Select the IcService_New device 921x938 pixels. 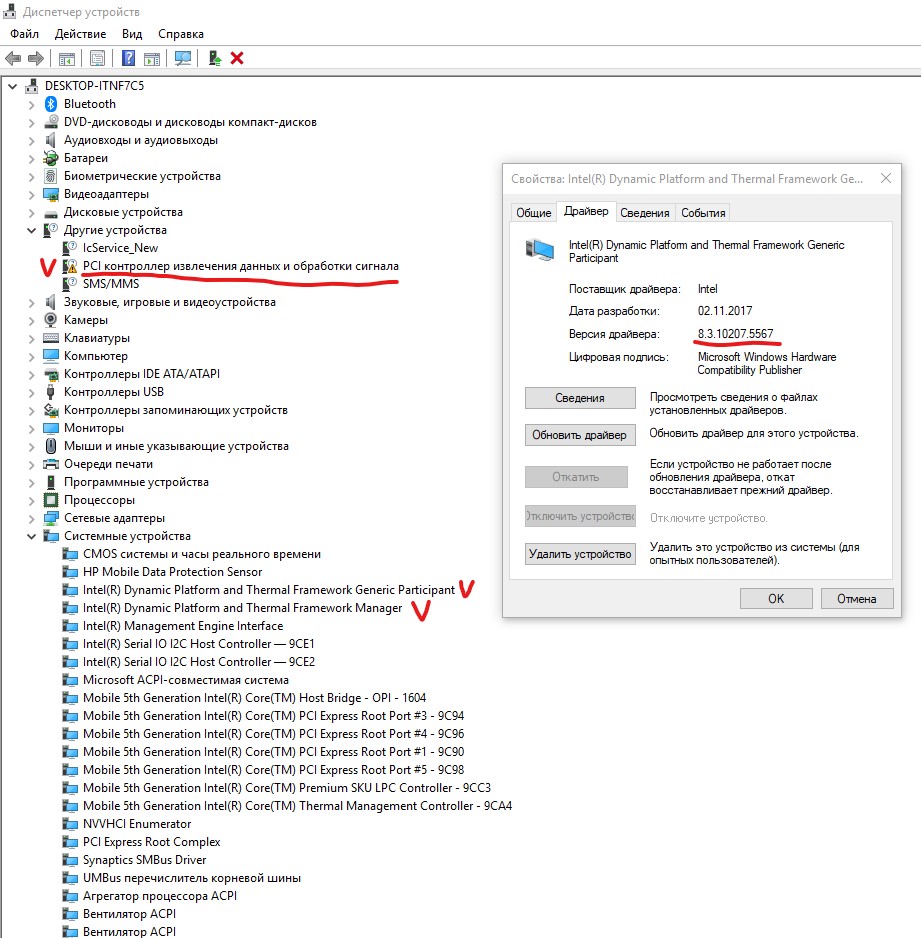point(121,248)
